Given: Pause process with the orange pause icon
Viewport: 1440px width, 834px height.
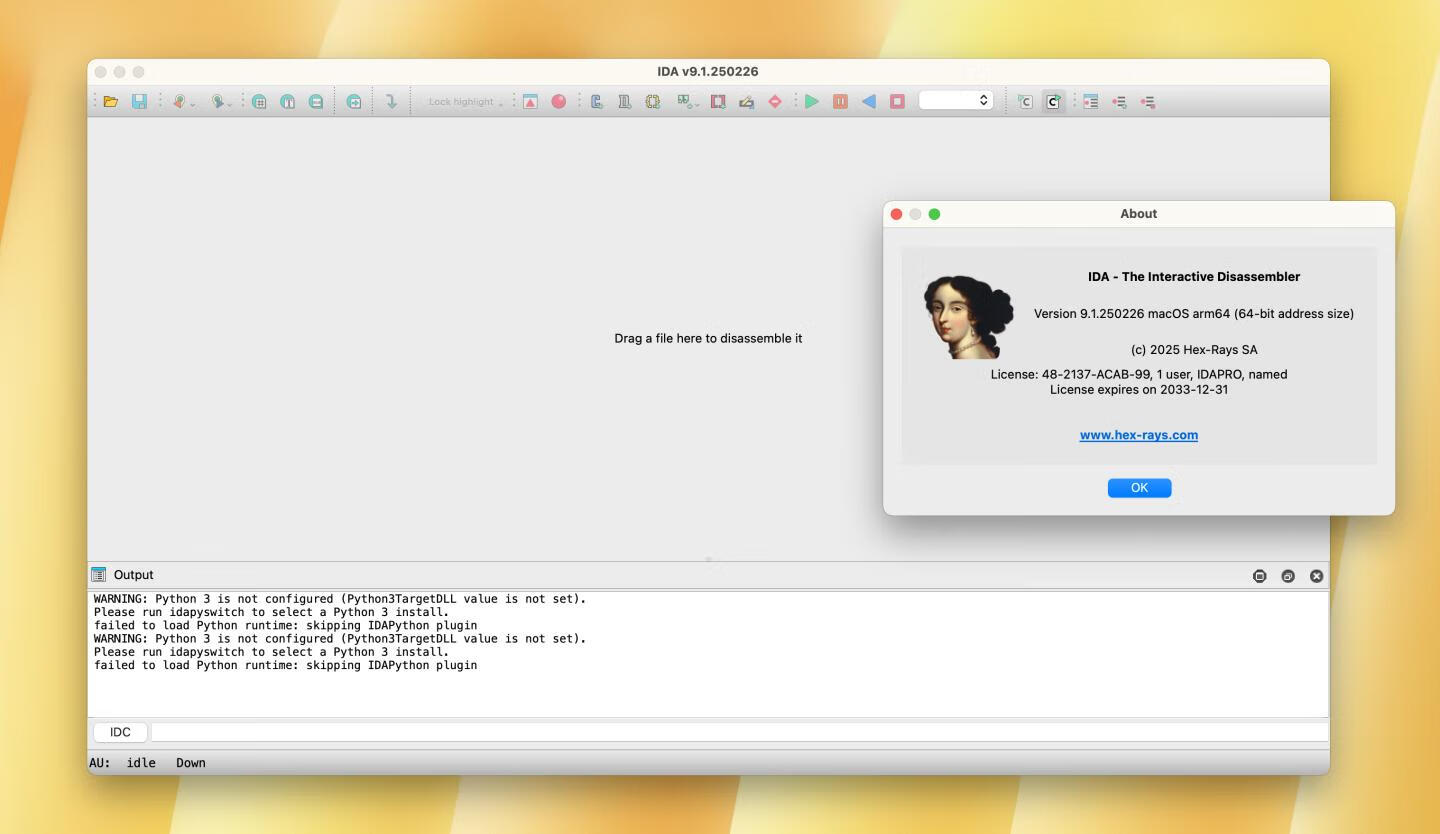Looking at the screenshot, I should pyautogui.click(x=840, y=101).
